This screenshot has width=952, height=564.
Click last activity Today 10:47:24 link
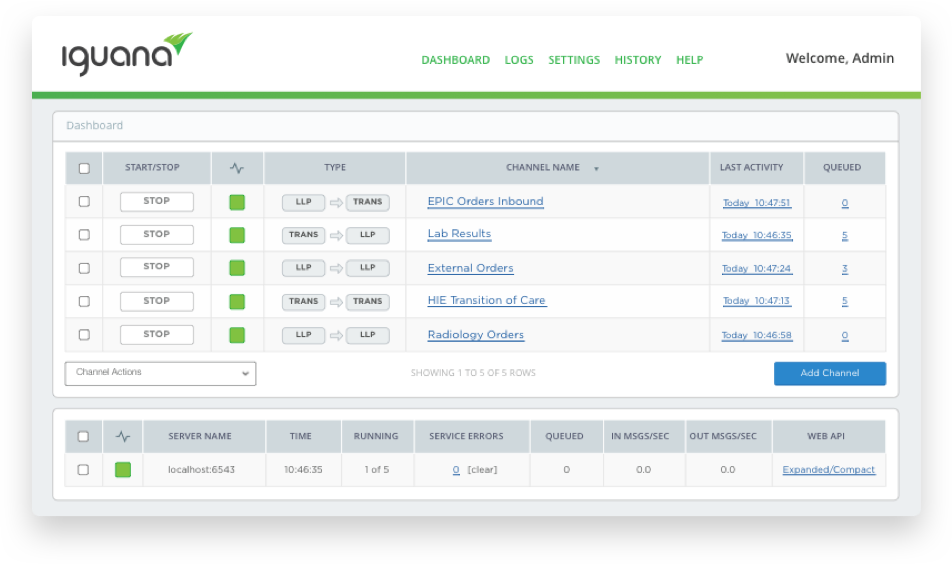click(x=756, y=268)
